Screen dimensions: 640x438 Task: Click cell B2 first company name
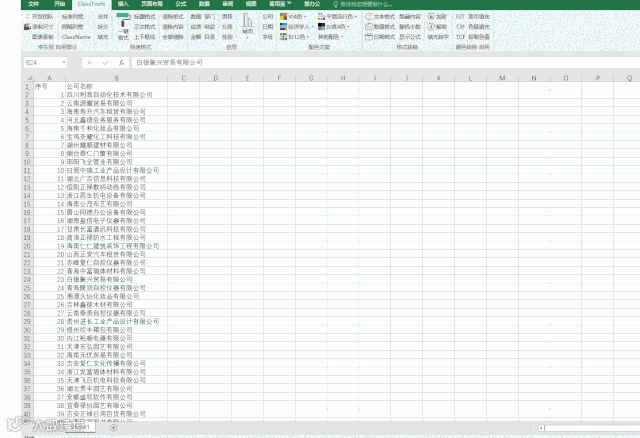coord(116,95)
